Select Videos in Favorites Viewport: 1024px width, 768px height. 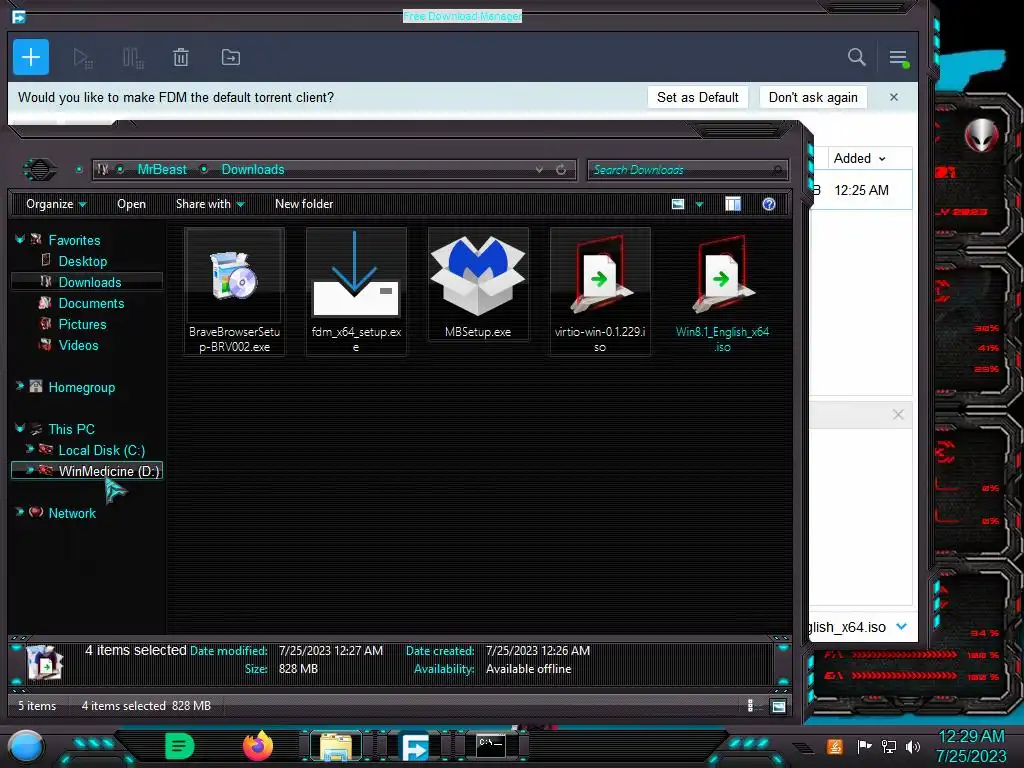tap(78, 345)
